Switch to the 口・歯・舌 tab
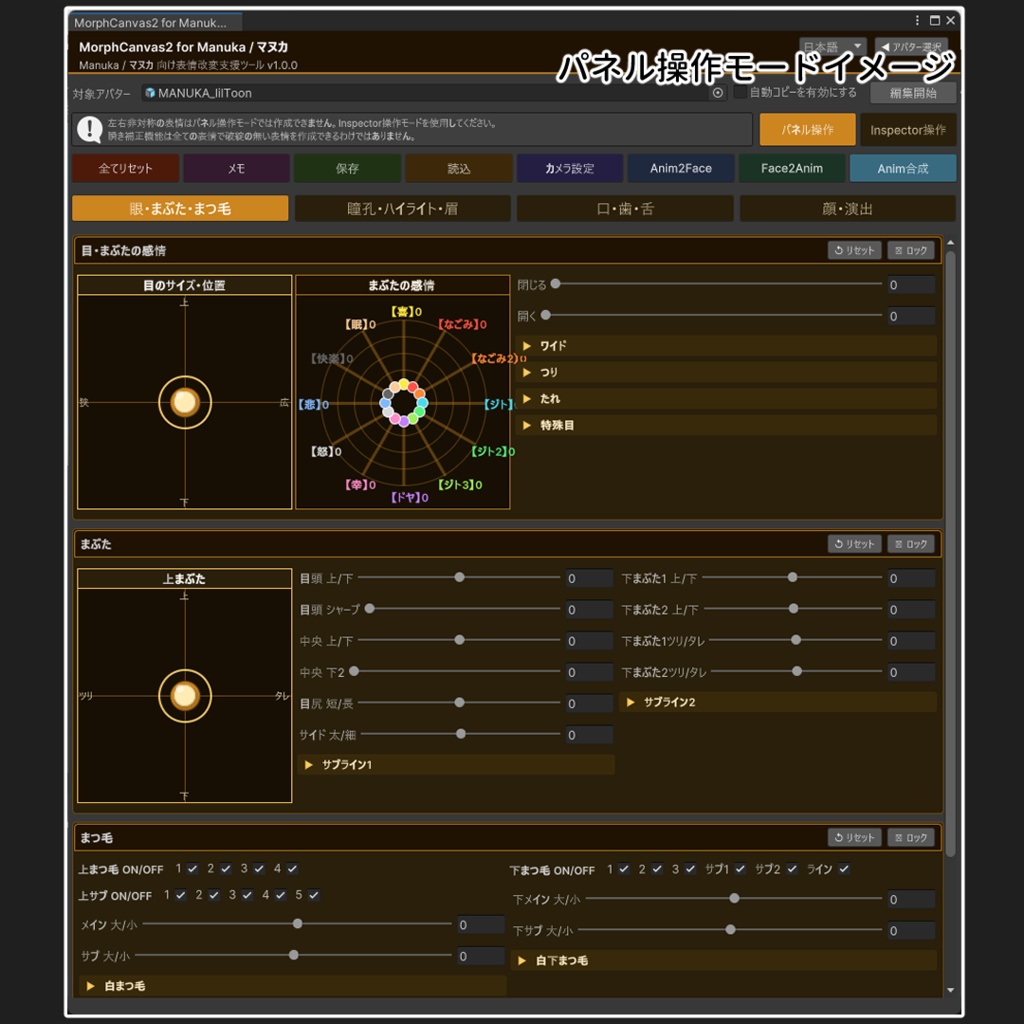The image size is (1024, 1024). 625,208
